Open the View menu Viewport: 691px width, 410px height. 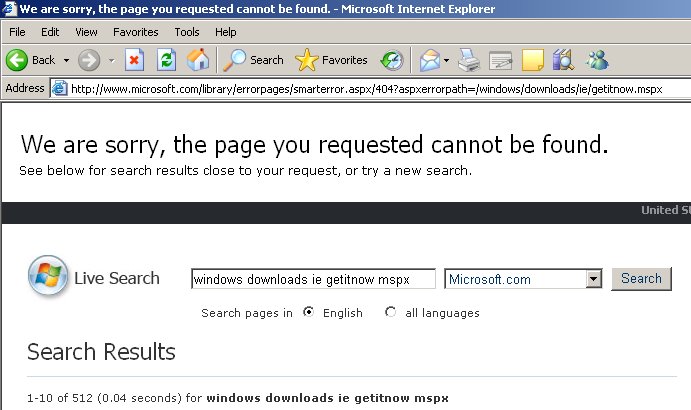pos(86,32)
